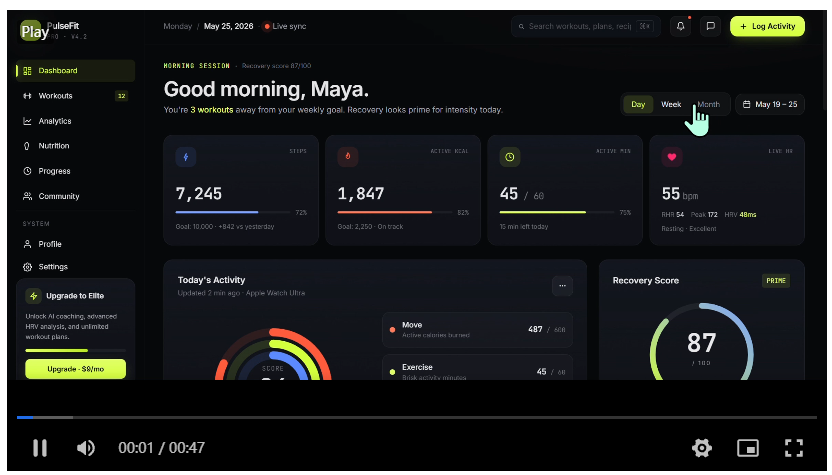This screenshot has height=475, width=832.
Task: Click the May 25, 2026 date text
Action: pyautogui.click(x=229, y=27)
